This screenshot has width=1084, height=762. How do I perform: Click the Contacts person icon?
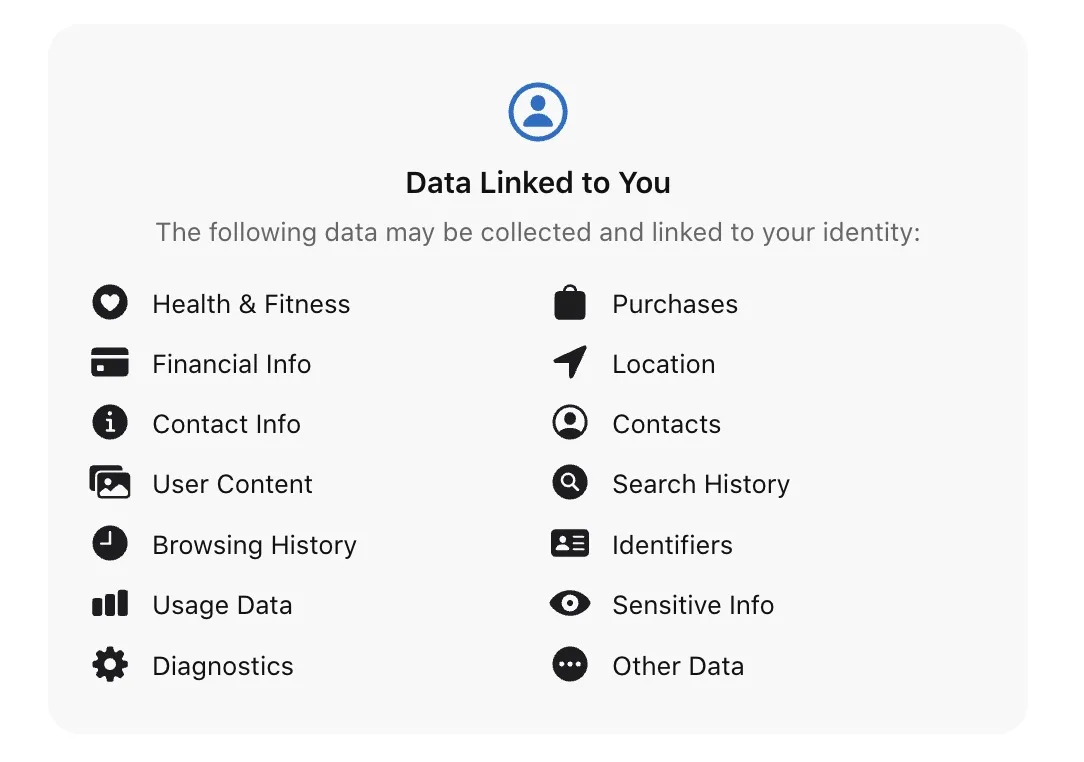coord(570,423)
